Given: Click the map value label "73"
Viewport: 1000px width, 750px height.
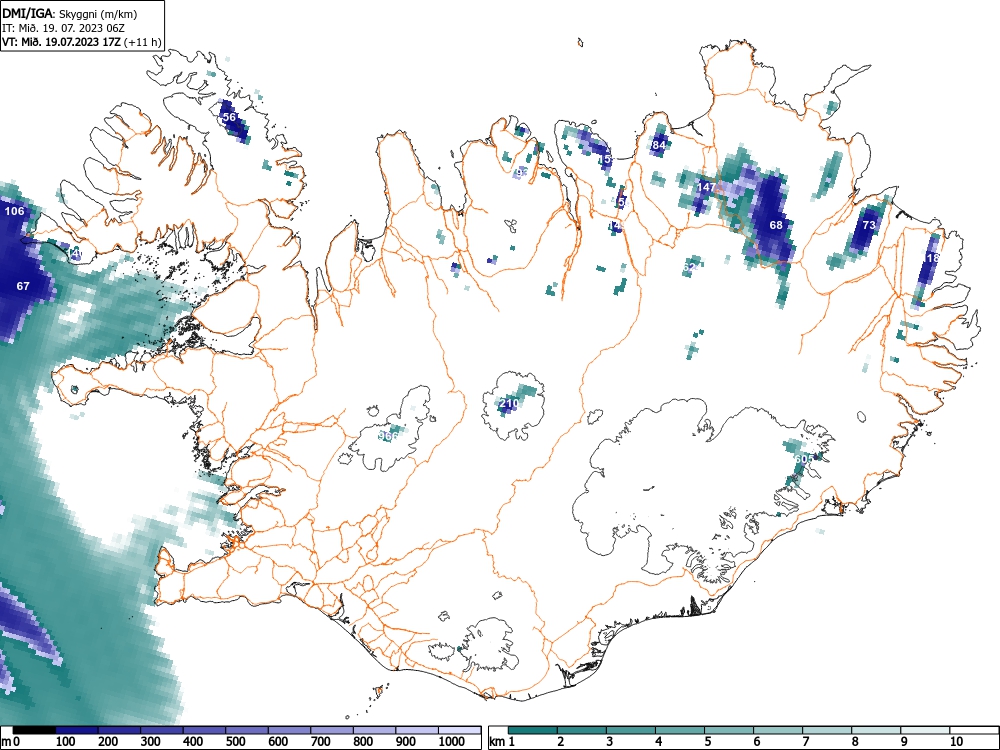Looking at the screenshot, I should click(x=869, y=225).
